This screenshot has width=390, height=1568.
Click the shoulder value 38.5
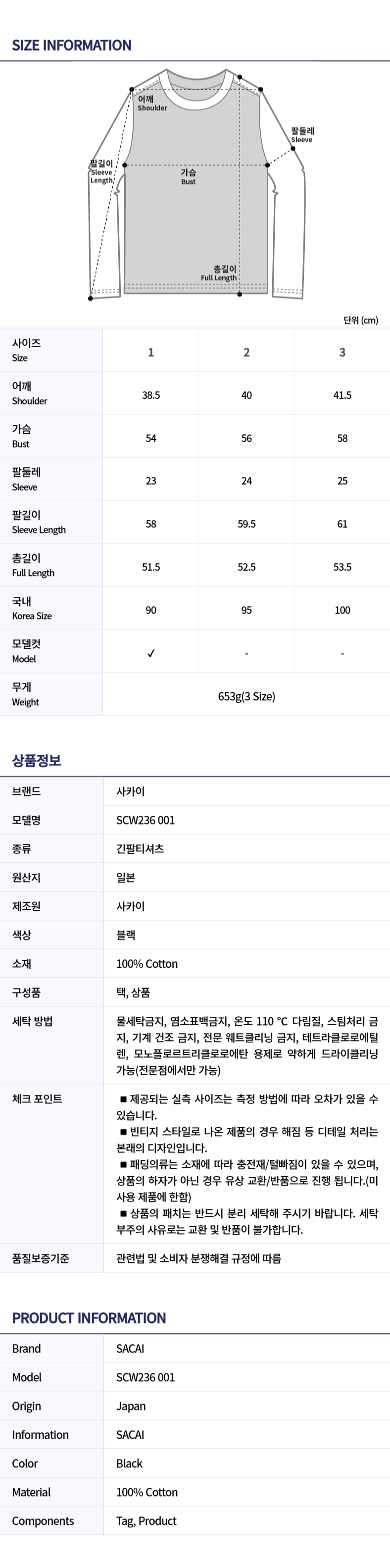[x=151, y=395]
